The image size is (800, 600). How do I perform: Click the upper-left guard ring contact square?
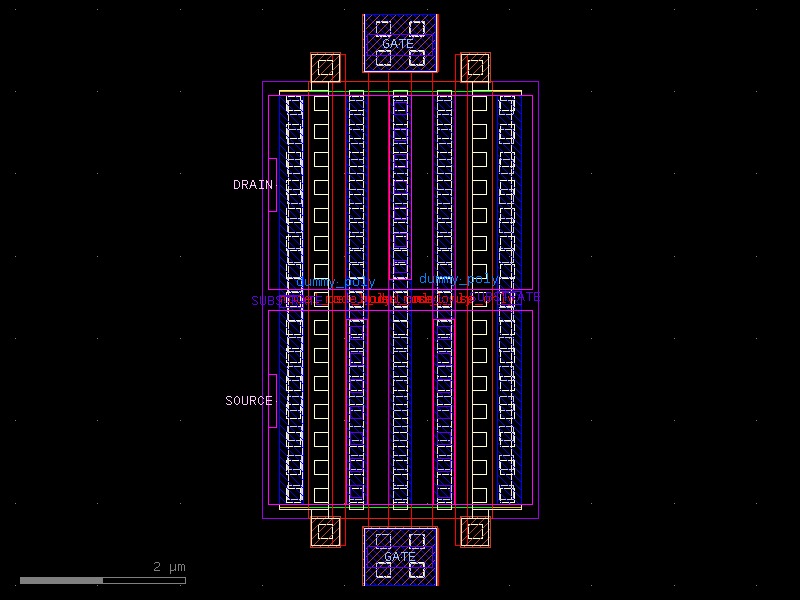(327, 69)
